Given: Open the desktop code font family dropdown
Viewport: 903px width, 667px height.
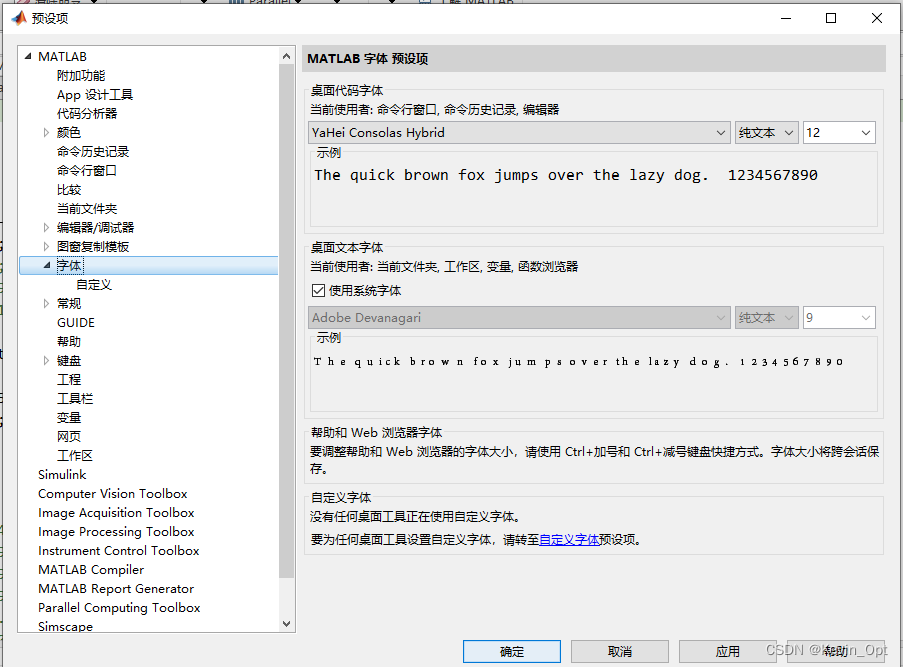Looking at the screenshot, I should 722,132.
